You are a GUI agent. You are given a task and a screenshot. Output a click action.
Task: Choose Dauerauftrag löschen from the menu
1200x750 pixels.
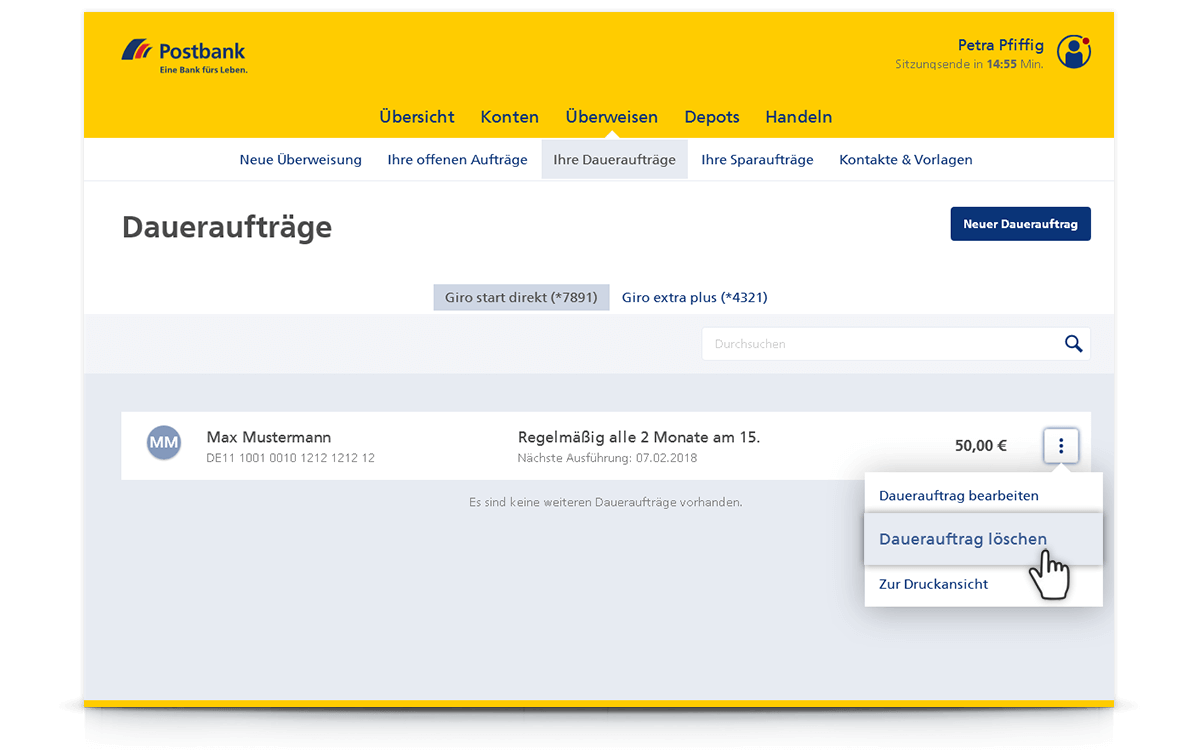point(962,539)
